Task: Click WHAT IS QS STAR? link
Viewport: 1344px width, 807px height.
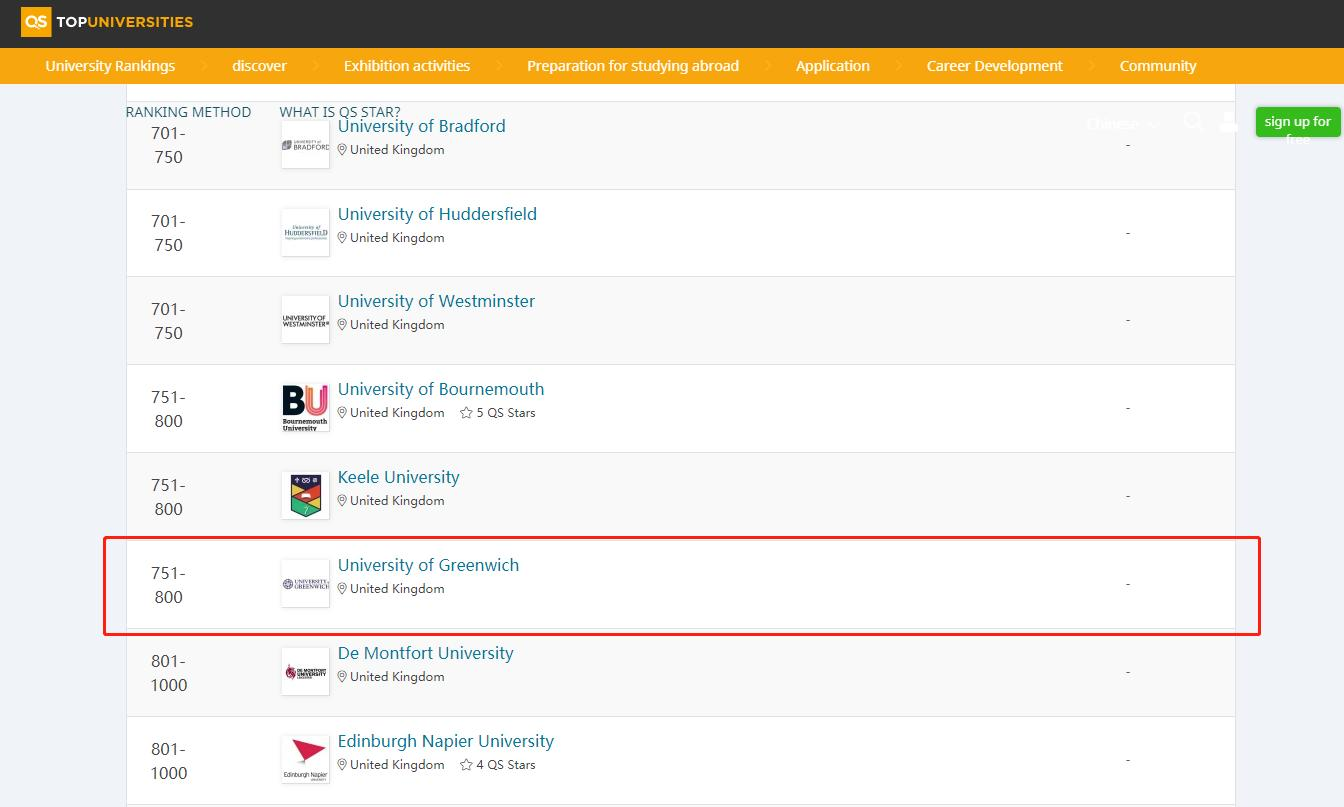Action: pyautogui.click(x=340, y=112)
